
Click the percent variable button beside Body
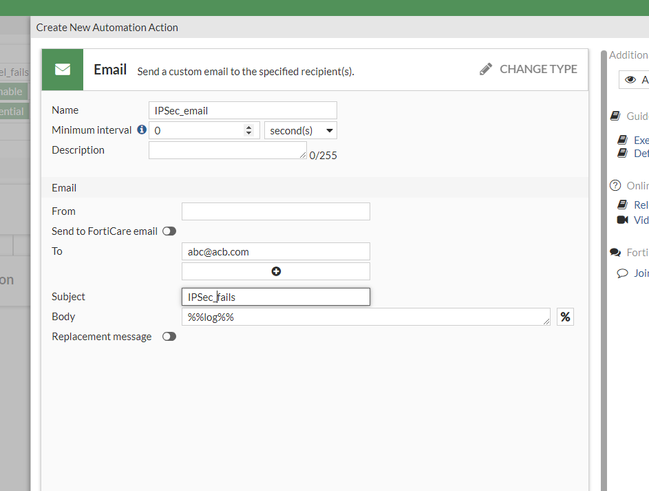point(565,317)
